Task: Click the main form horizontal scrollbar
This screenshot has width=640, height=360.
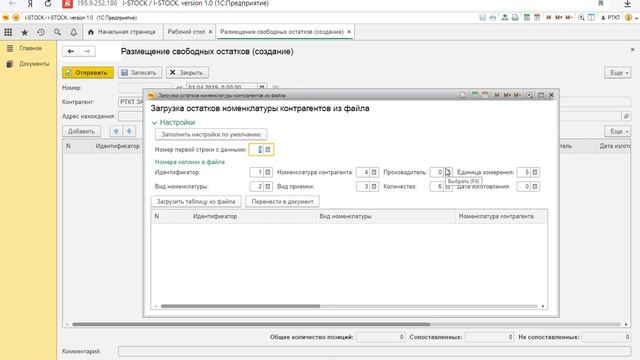Action: pos(251,324)
